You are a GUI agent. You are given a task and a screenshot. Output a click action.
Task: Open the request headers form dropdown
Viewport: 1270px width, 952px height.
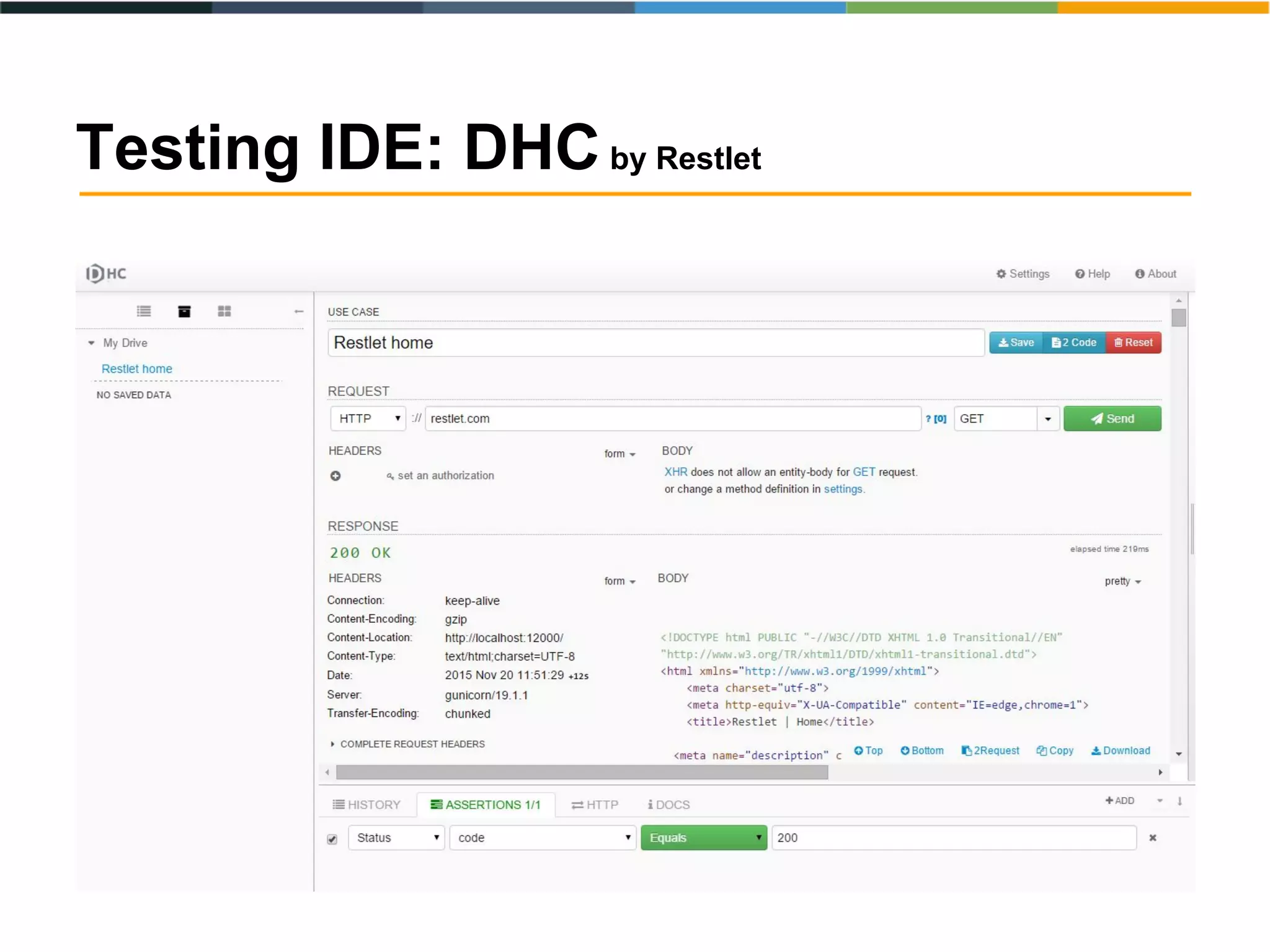tap(620, 454)
